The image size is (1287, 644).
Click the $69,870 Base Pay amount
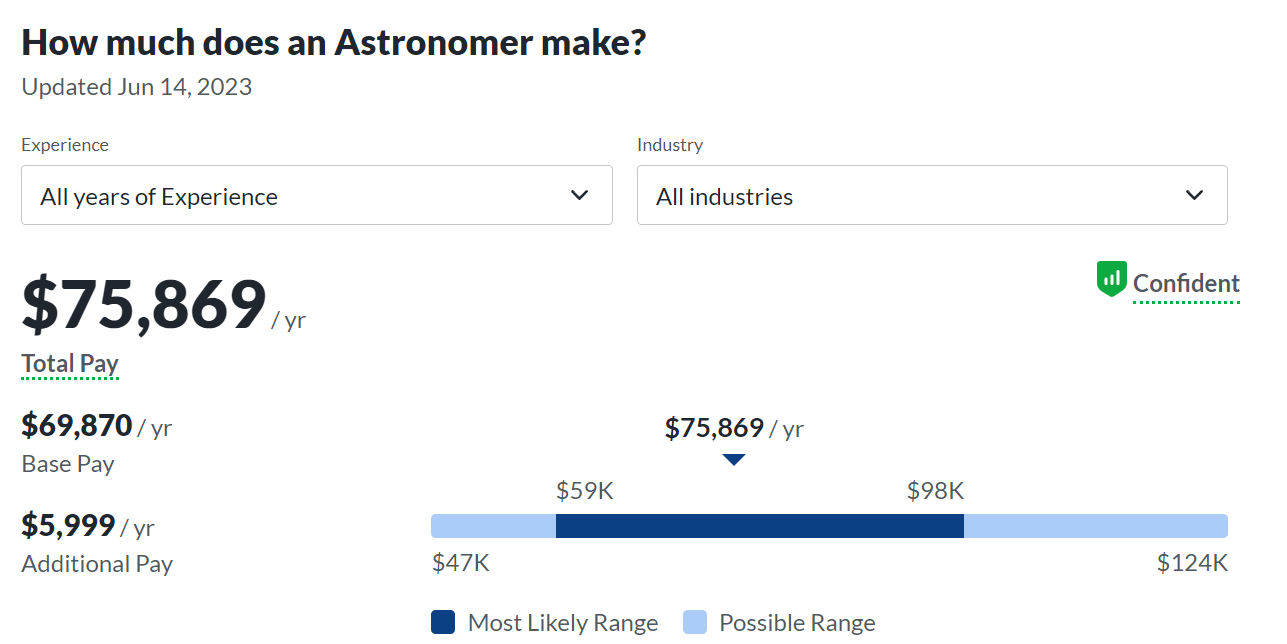(x=77, y=426)
